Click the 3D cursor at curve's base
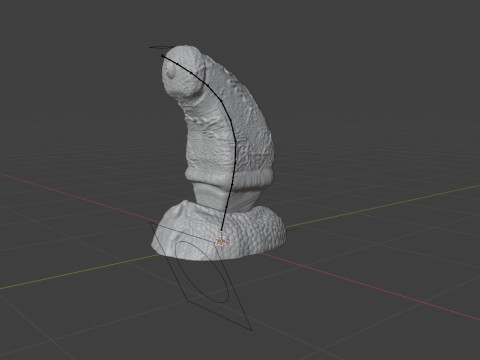Image resolution: width=480 pixels, height=360 pixels. (x=221, y=241)
